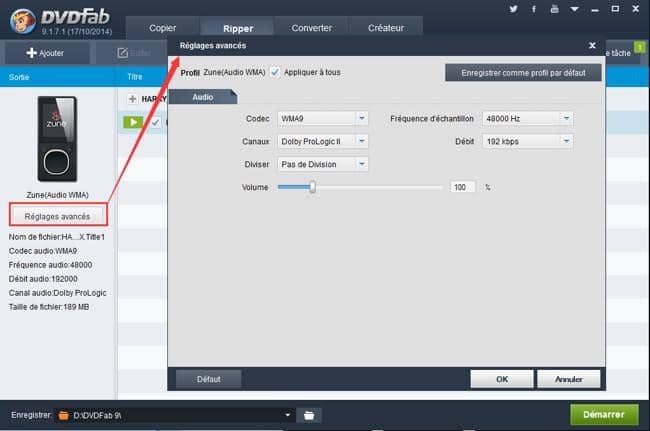The height and width of the screenshot is (431, 650).
Task: Open the title bar dropdown menu arrow
Action: coord(575,9)
